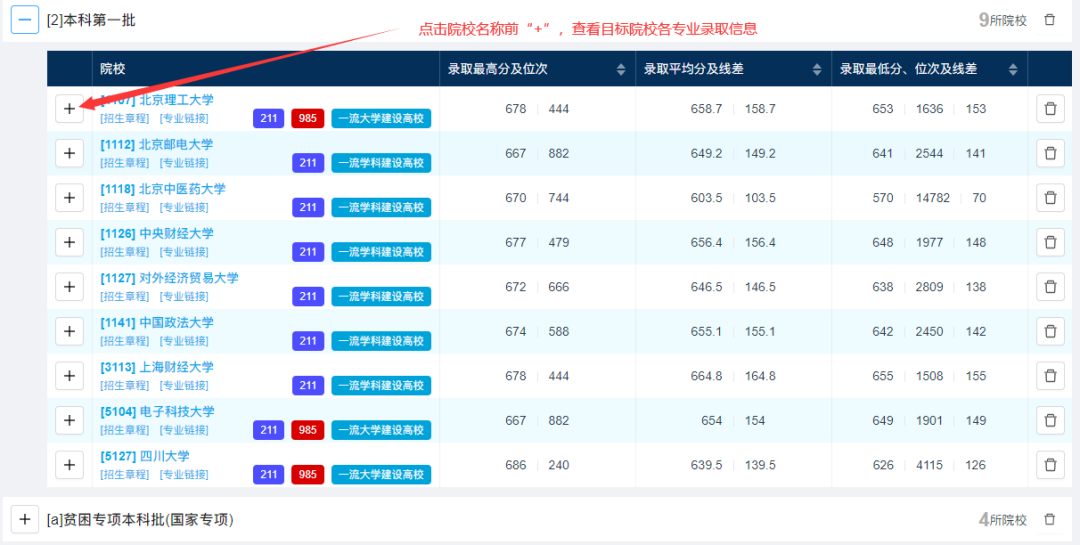Screen dimensions: 1080x545
Task: Expand majors for 对外经济贸易大学
Action: pyautogui.click(x=70, y=287)
